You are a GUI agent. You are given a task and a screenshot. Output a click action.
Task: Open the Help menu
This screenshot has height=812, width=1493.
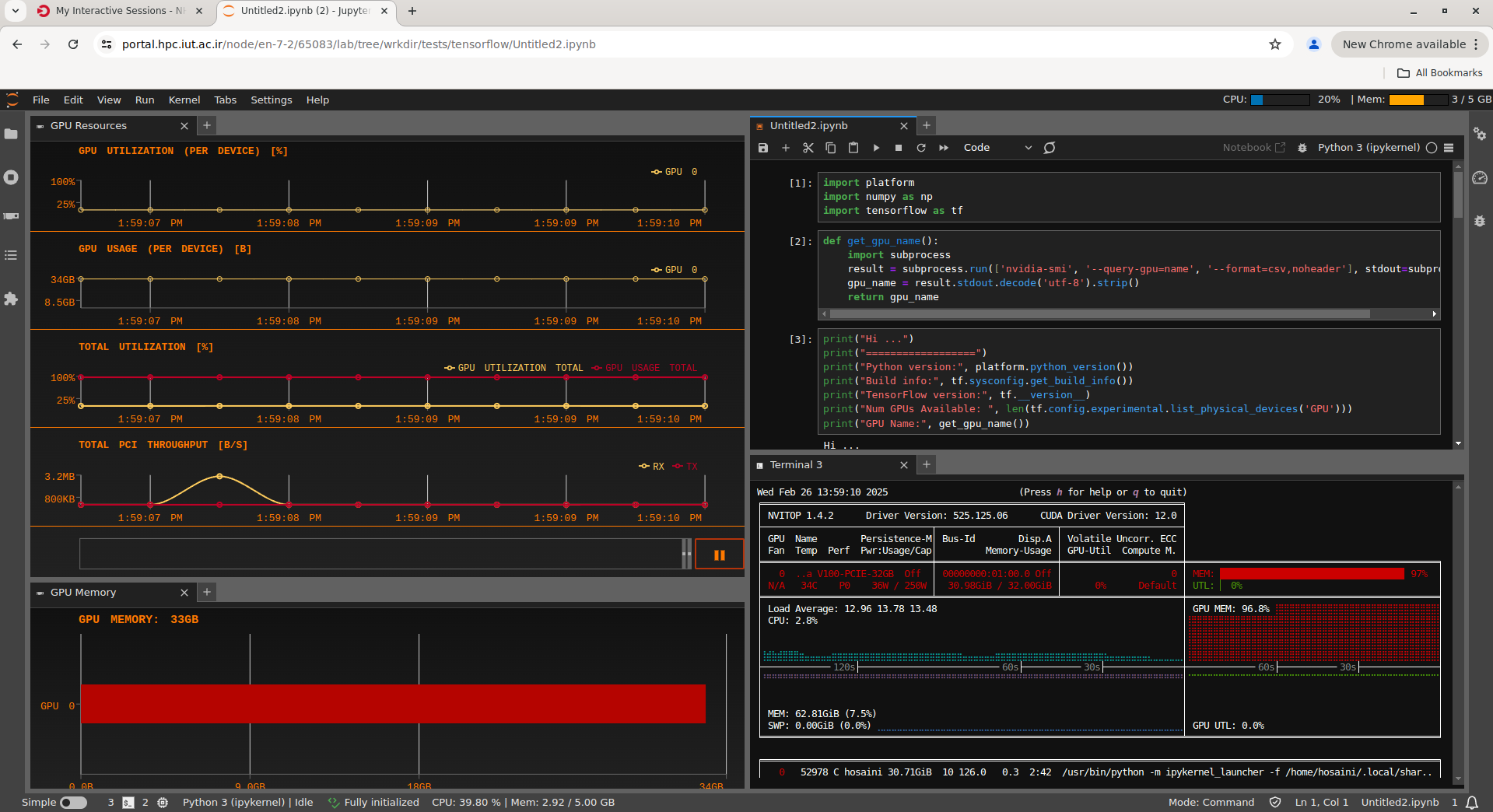(x=317, y=100)
